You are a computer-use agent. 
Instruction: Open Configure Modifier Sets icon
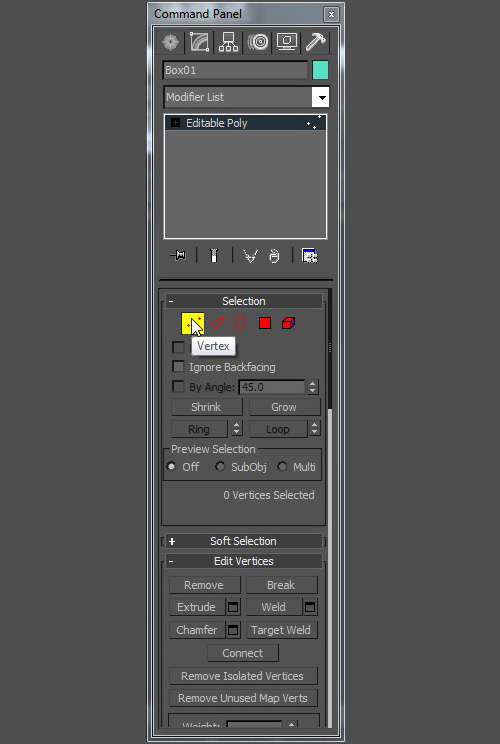point(310,256)
